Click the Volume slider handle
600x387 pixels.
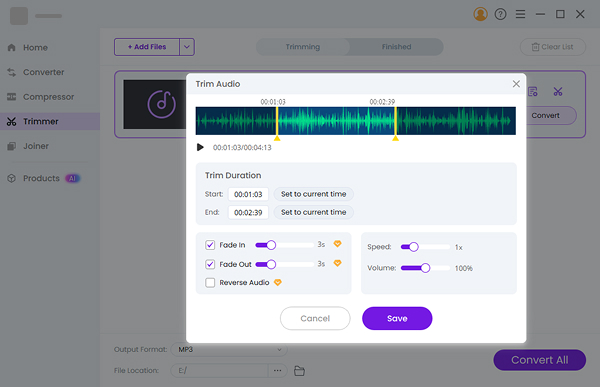tap(425, 268)
